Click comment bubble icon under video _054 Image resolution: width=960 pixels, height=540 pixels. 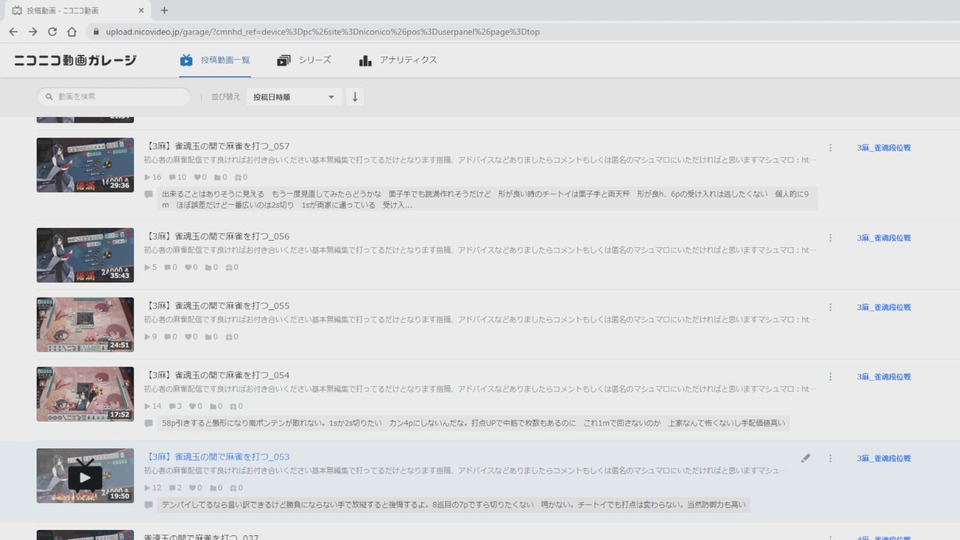click(149, 423)
